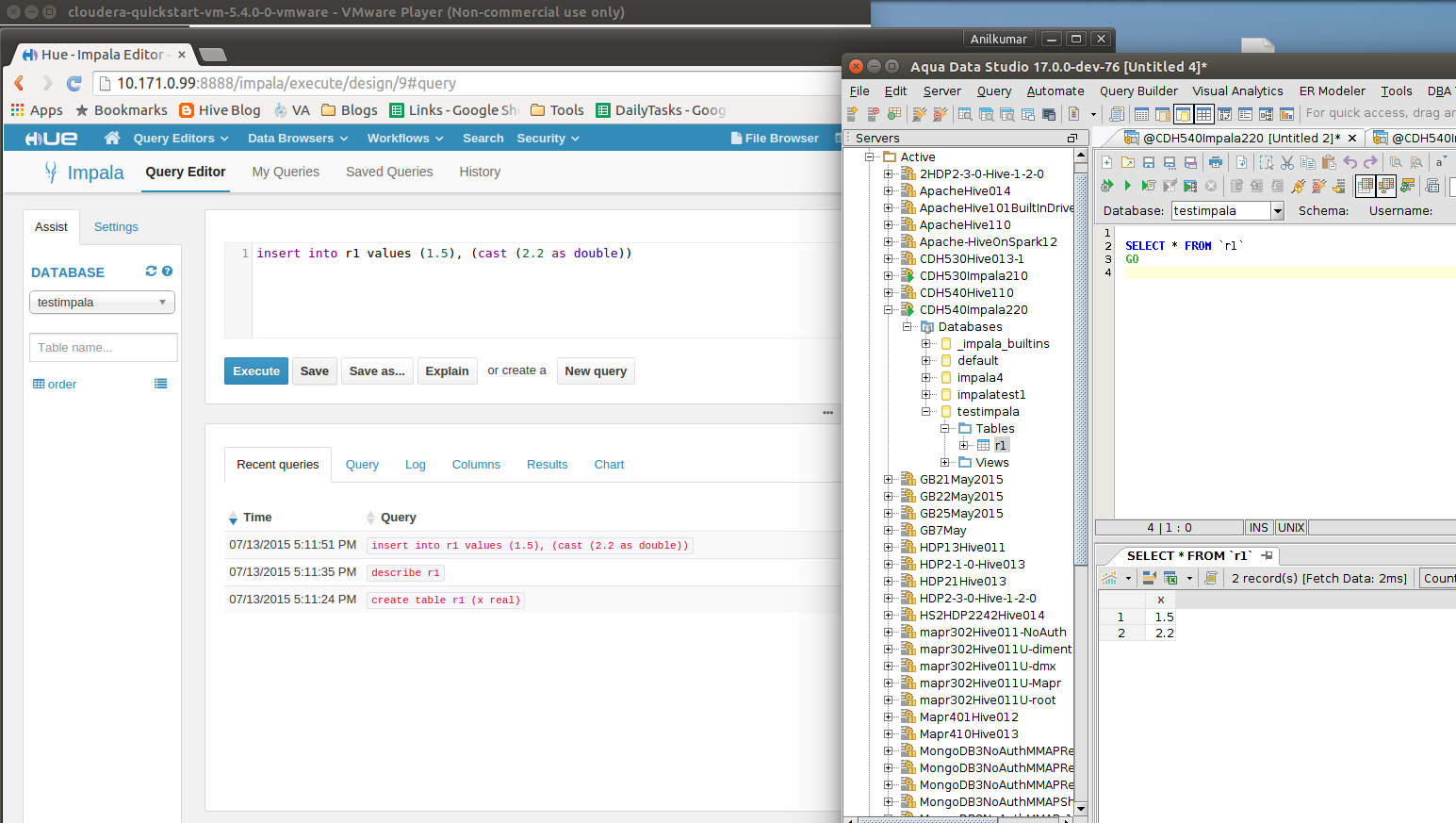Viewport: 1456px width, 823px height.
Task: Click the Explain button in Hue
Action: (x=447, y=370)
